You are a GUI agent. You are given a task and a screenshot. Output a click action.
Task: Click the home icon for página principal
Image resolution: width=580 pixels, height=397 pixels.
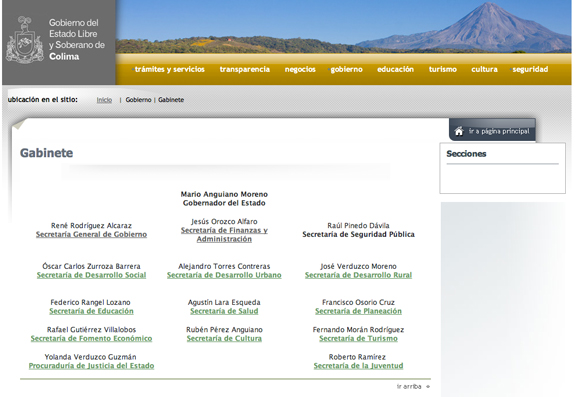click(459, 131)
